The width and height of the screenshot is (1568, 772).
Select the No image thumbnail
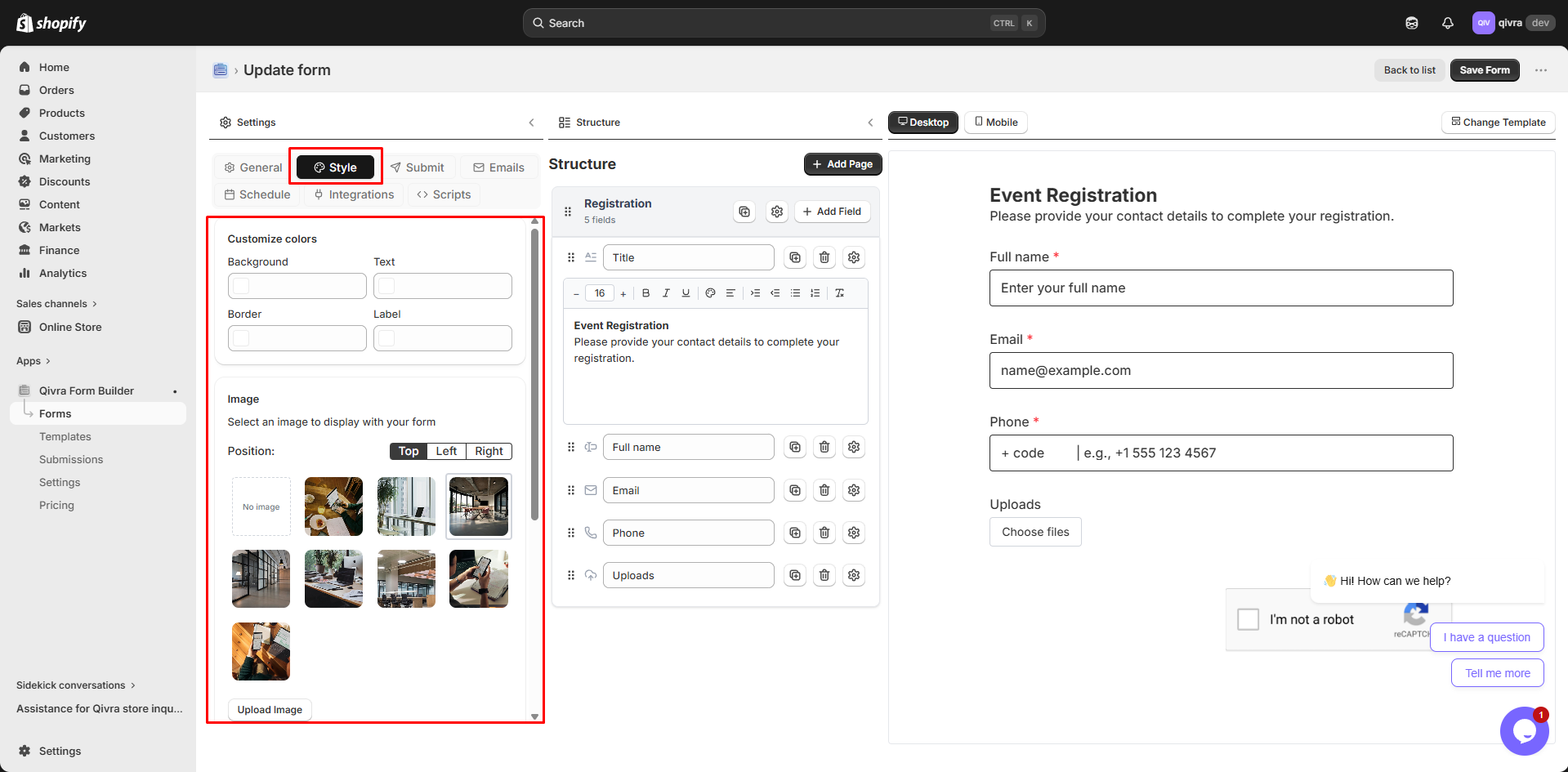coord(261,506)
